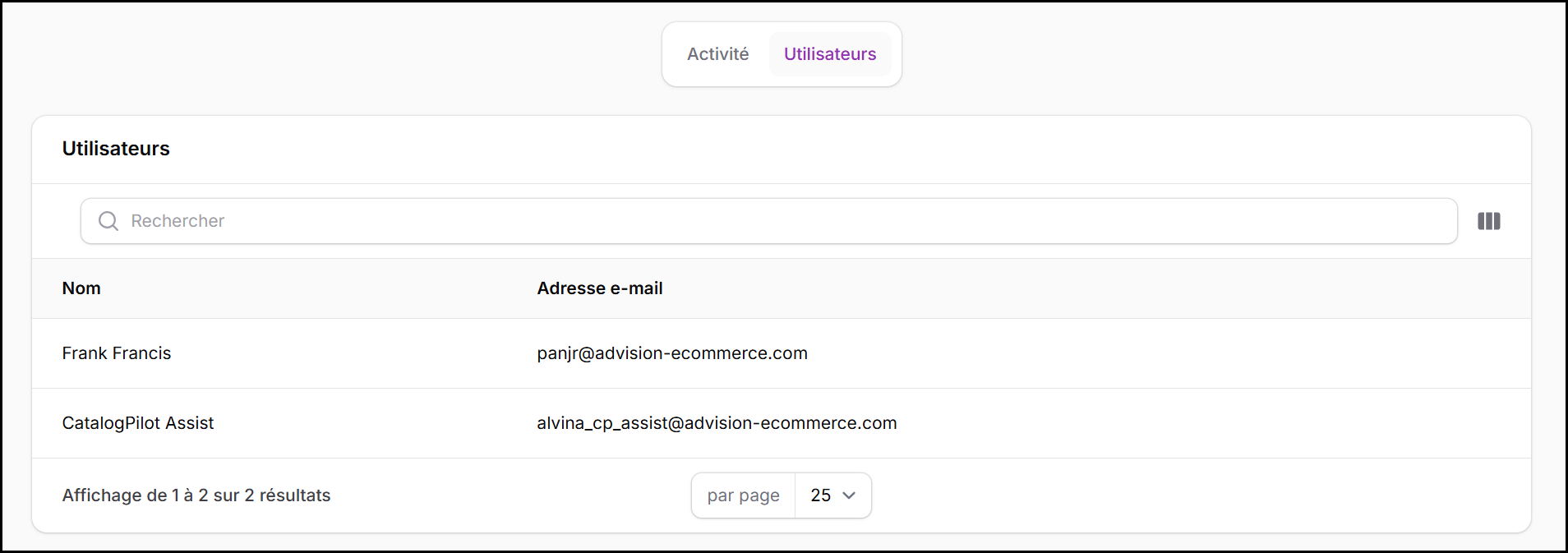Viewport: 1568px width, 553px height.
Task: Open the per-page results dropdown
Action: click(x=832, y=495)
